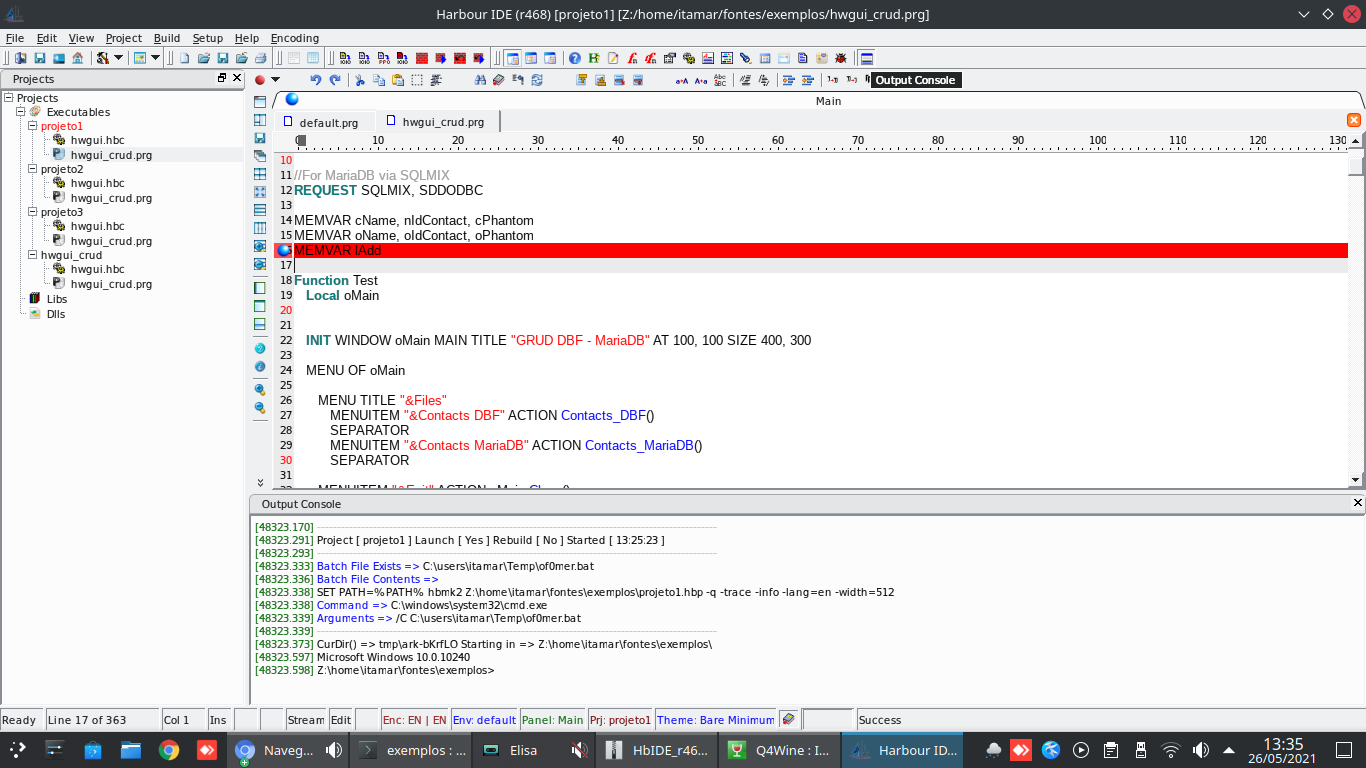This screenshot has height=768, width=1366.
Task: Toggle breakpoint marker on red line 16
Action: 284,251
